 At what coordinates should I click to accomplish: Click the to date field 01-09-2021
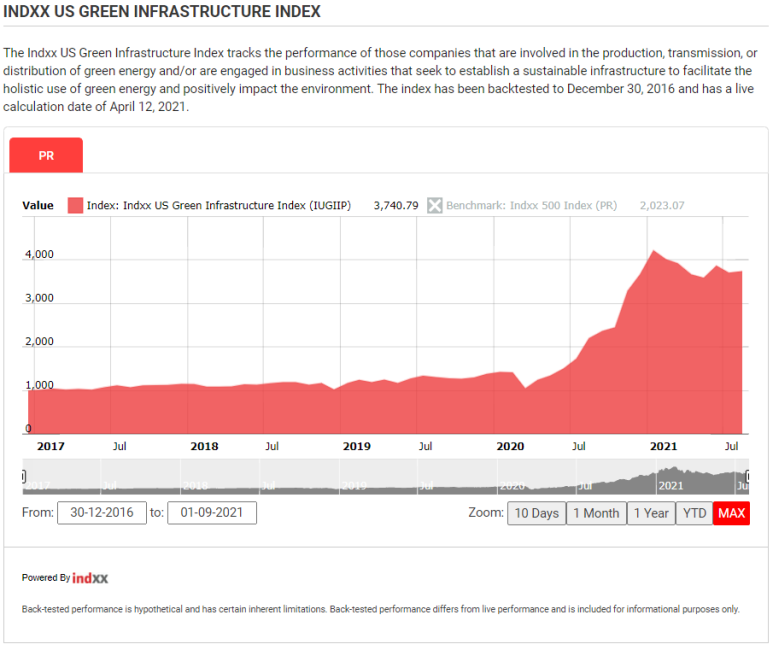pyautogui.click(x=211, y=513)
